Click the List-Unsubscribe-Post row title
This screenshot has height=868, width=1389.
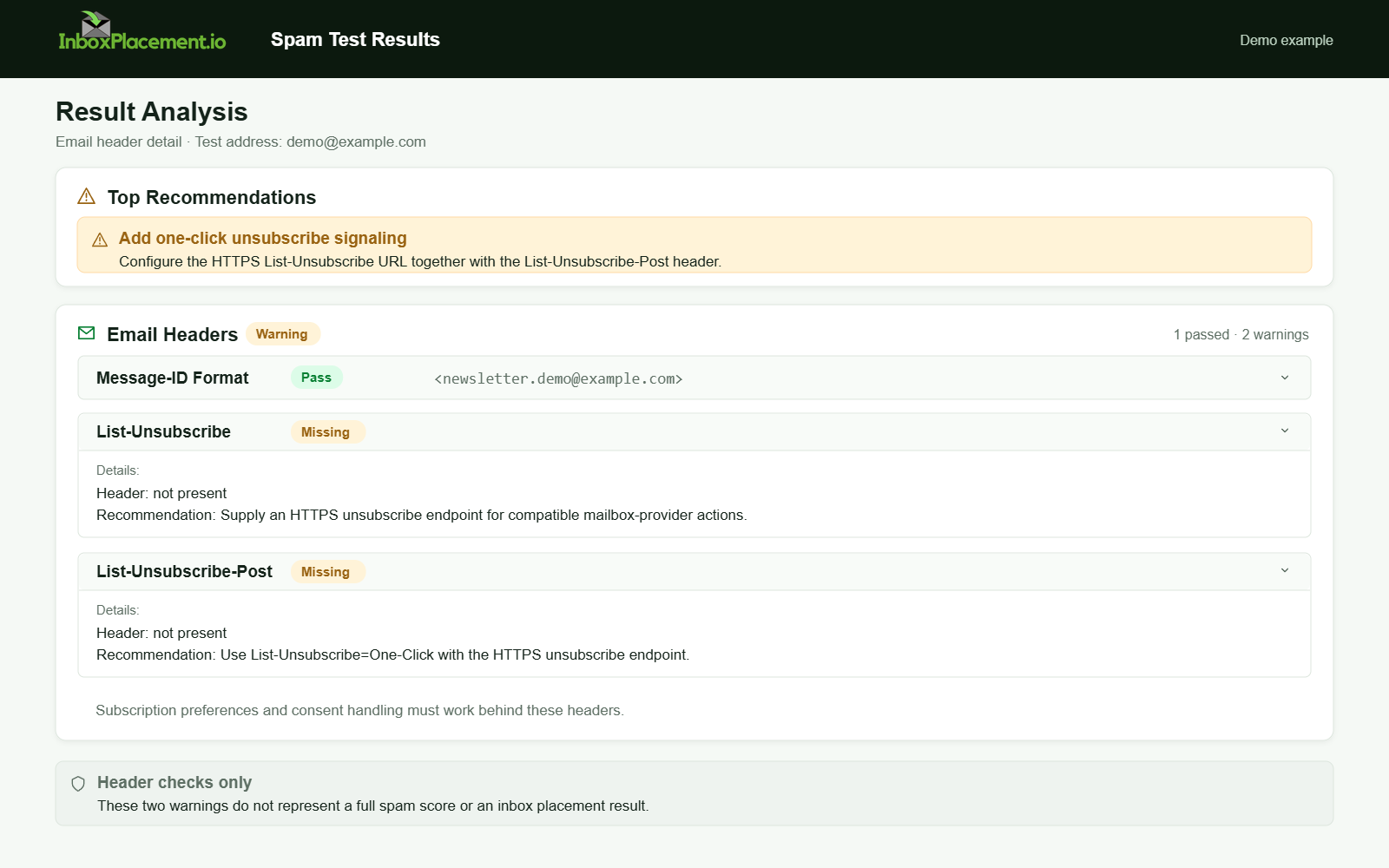(x=184, y=571)
